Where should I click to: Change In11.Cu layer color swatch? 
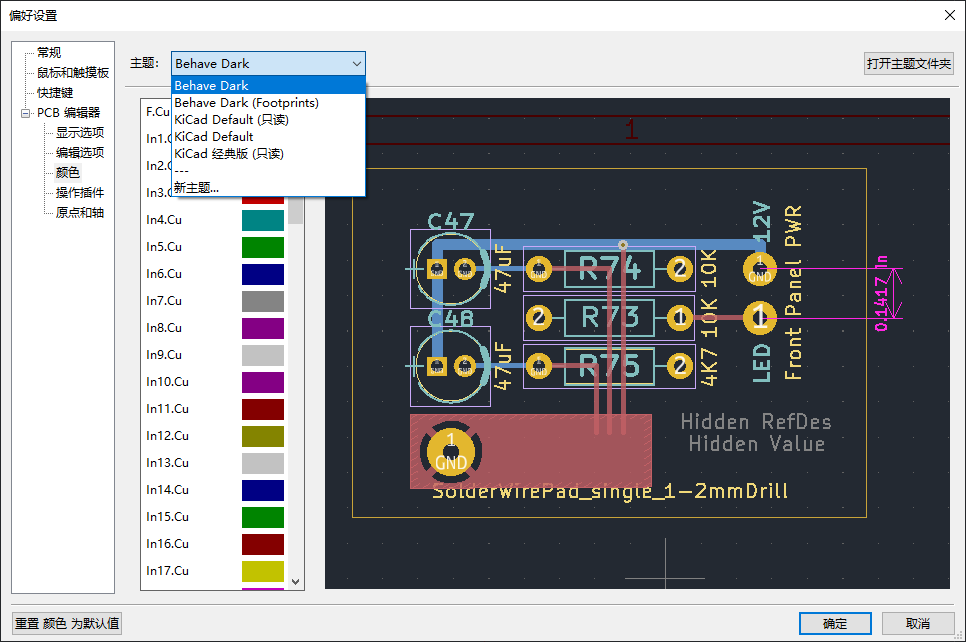click(263, 409)
